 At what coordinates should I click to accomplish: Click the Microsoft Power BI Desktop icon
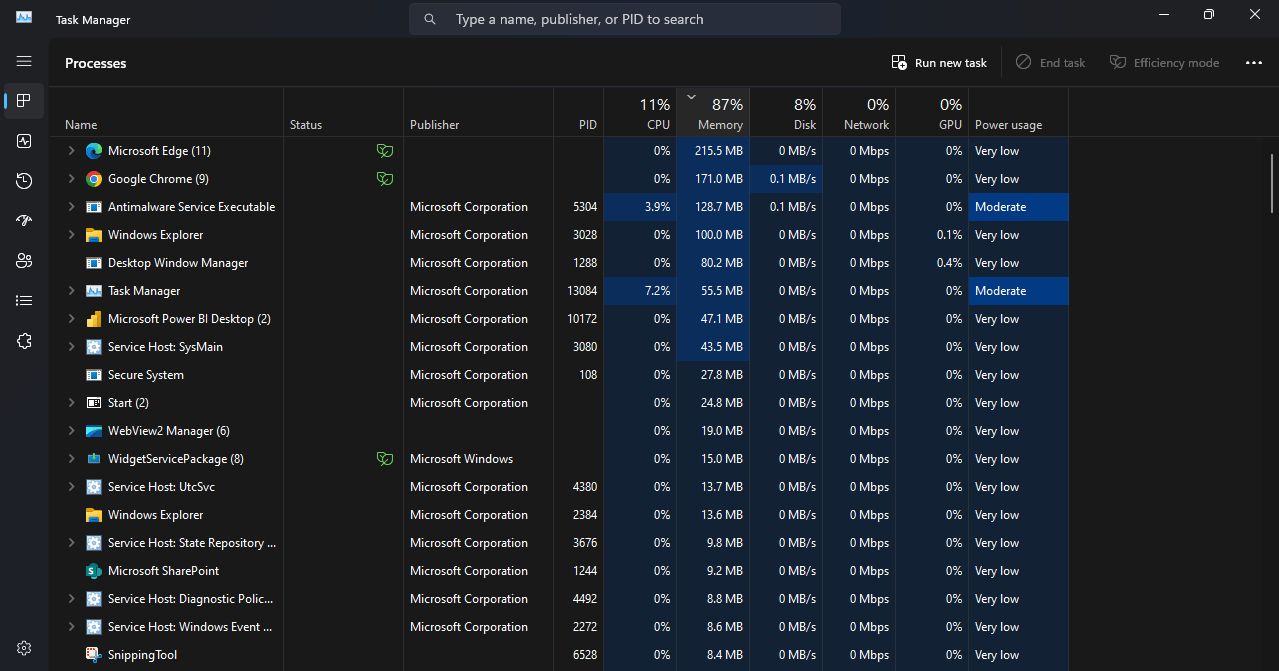tap(94, 319)
